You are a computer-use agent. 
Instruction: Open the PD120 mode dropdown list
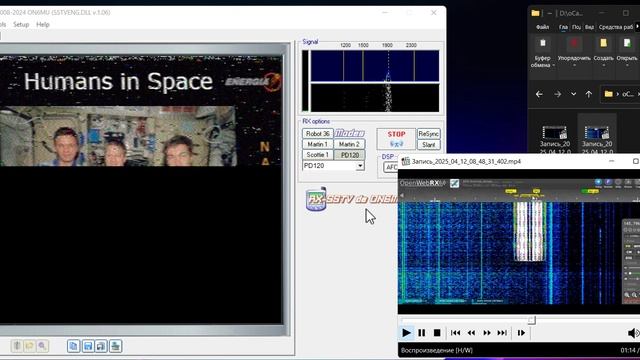point(360,166)
